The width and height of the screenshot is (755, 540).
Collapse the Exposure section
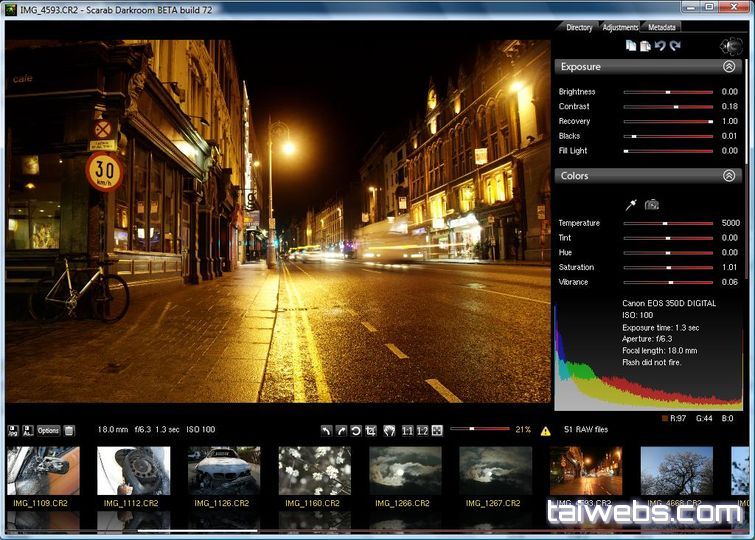[x=729, y=67]
